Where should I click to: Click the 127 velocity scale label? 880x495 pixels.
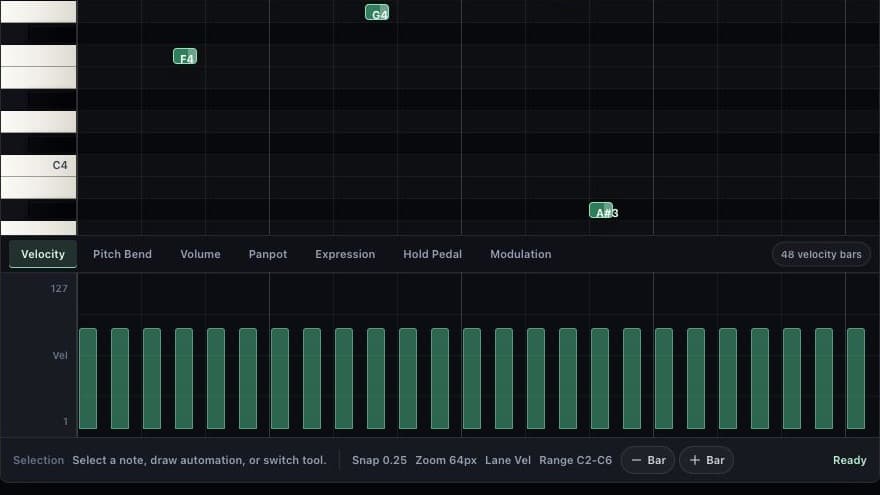point(59,288)
